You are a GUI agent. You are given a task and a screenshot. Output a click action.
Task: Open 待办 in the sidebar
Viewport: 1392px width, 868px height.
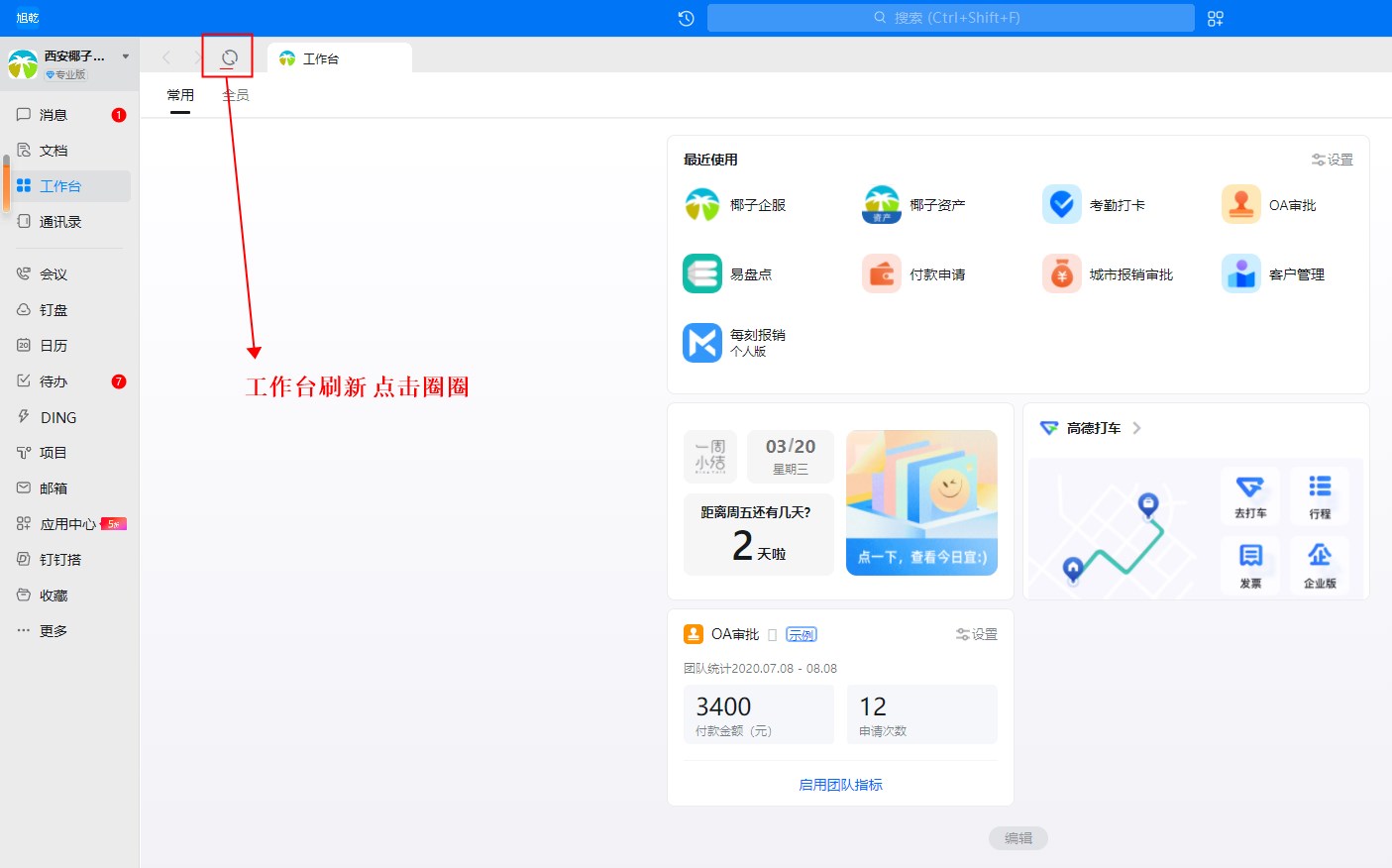pyautogui.click(x=69, y=381)
